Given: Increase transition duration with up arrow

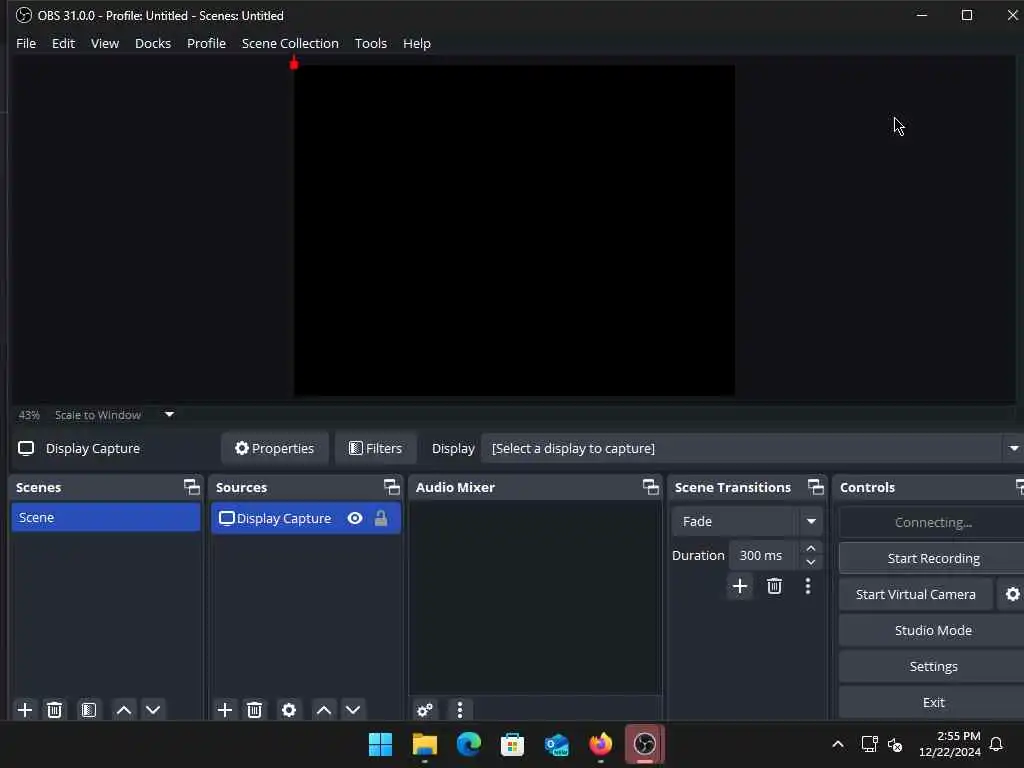Looking at the screenshot, I should tap(810, 548).
